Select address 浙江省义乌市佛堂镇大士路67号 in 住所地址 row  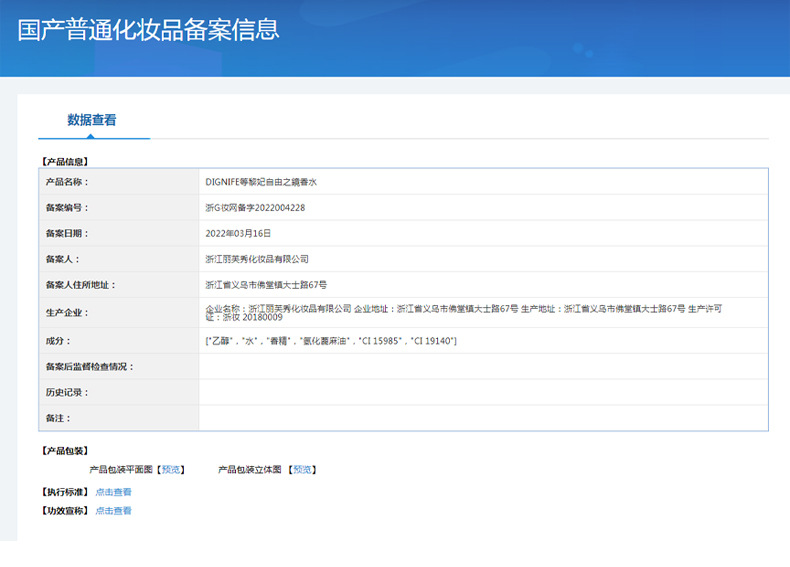266,285
